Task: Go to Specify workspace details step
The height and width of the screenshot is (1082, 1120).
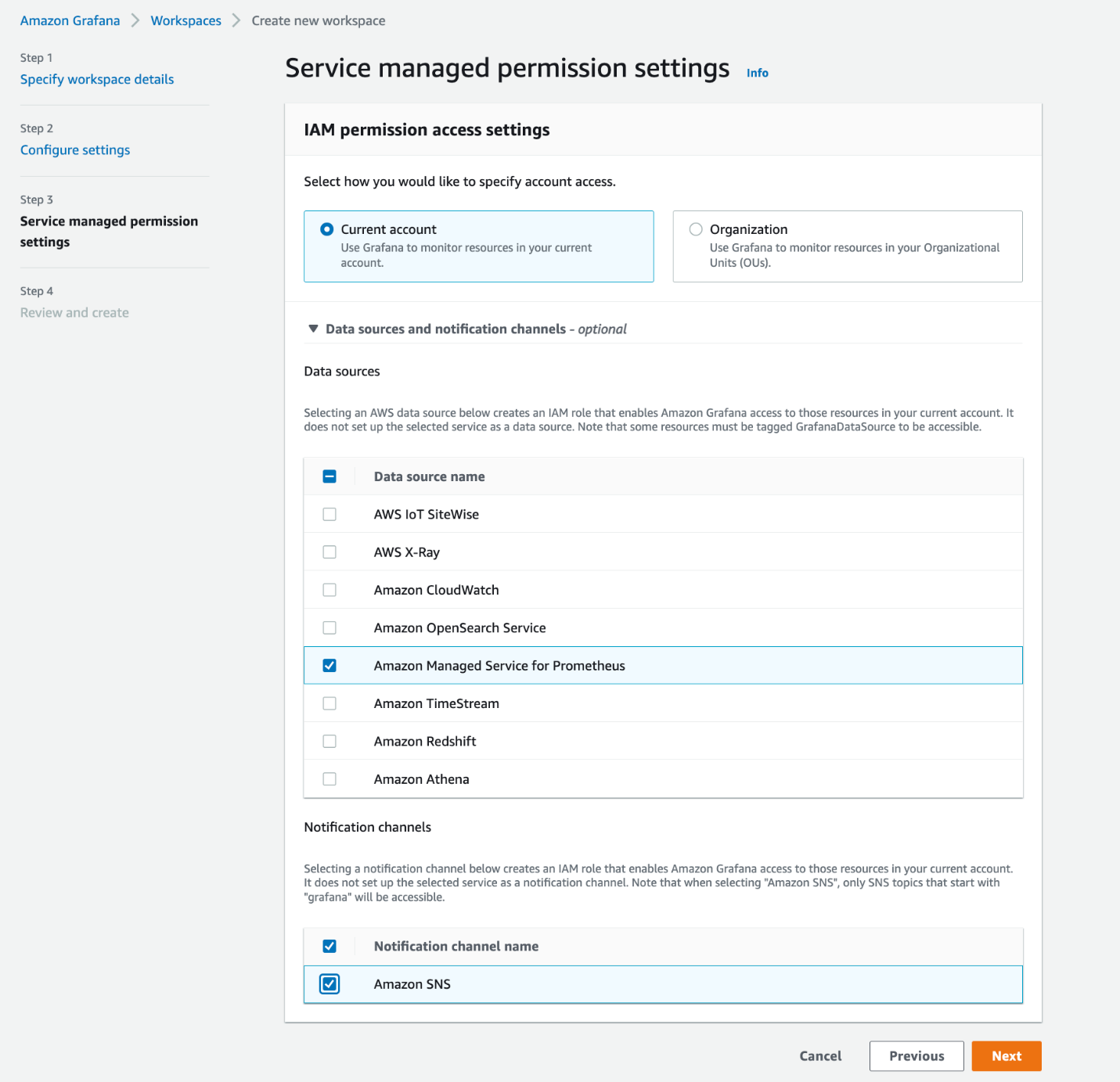Action: click(x=97, y=80)
